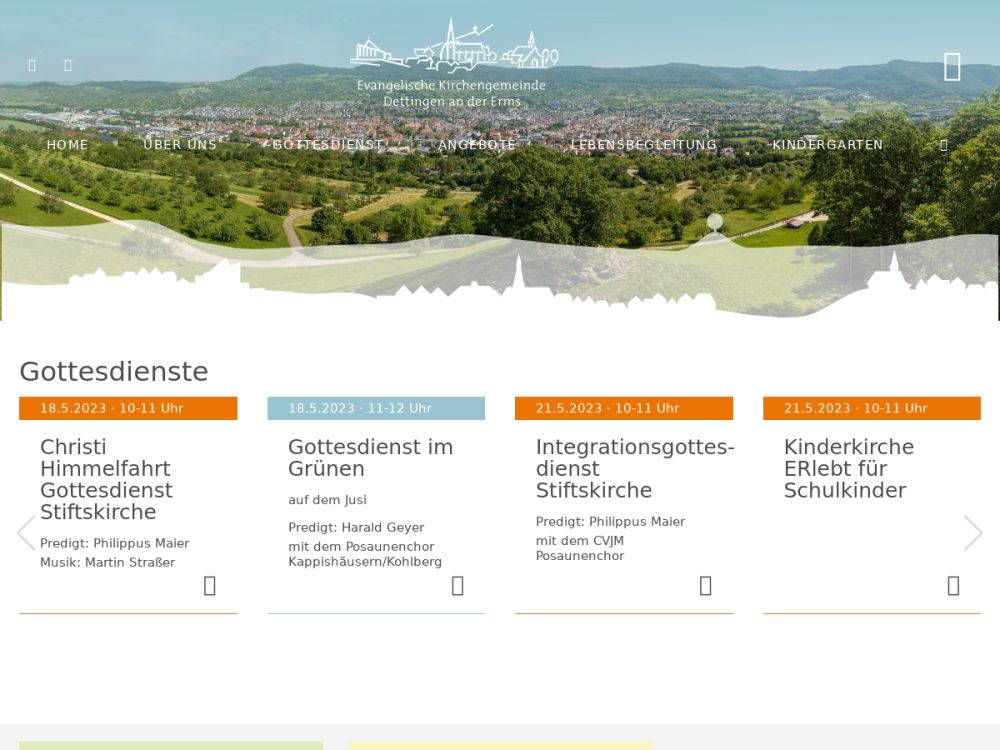Click the icon in Christi Himmelfahrt card
Viewport: 1000px width, 750px height.
209,586
